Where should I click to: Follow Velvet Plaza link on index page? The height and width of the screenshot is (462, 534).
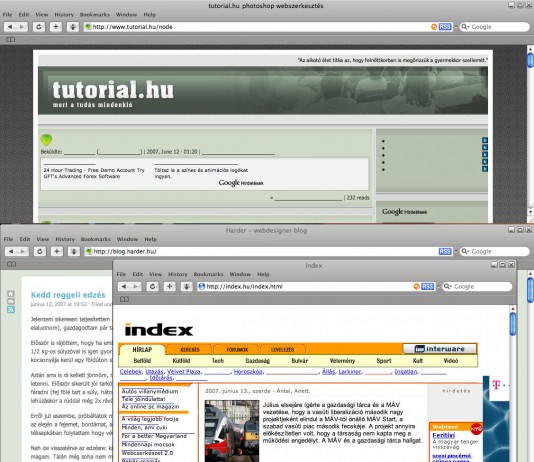coord(184,371)
